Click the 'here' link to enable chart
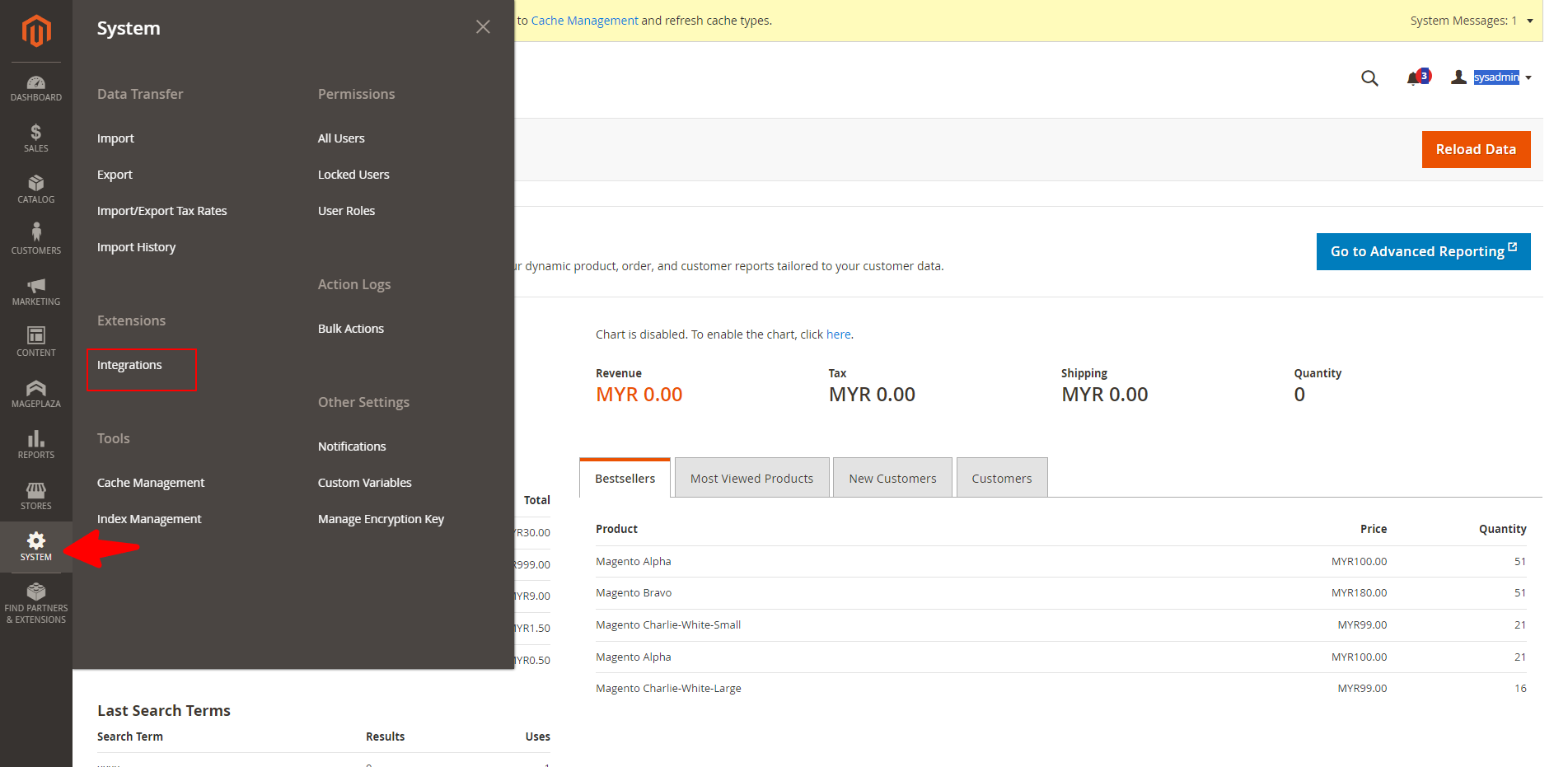Image resolution: width=1568 pixels, height=767 pixels. (x=838, y=334)
